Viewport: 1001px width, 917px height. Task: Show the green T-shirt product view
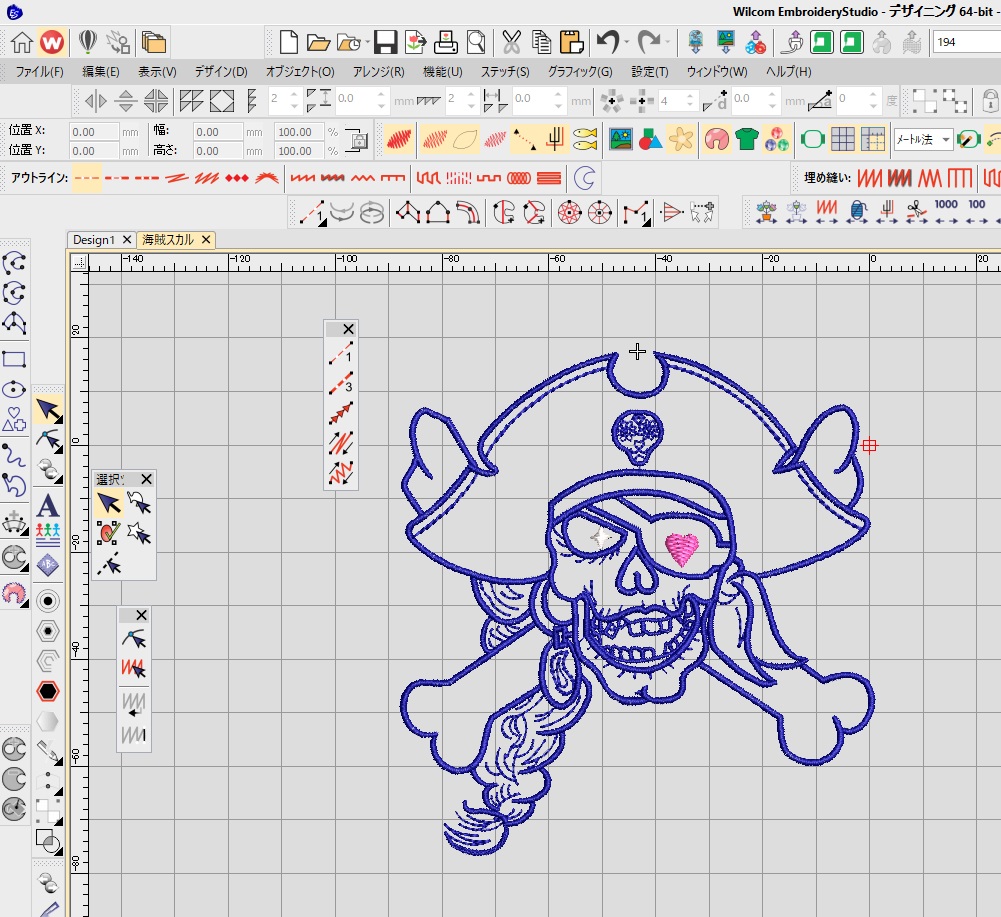746,139
